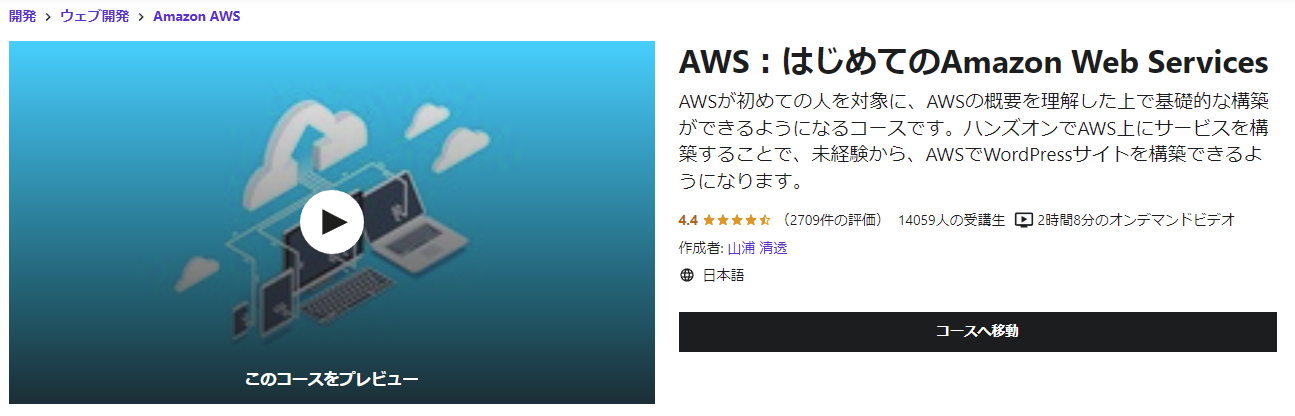The width and height of the screenshot is (1295, 416).
Task: Click the globe language icon
Action: 686,276
